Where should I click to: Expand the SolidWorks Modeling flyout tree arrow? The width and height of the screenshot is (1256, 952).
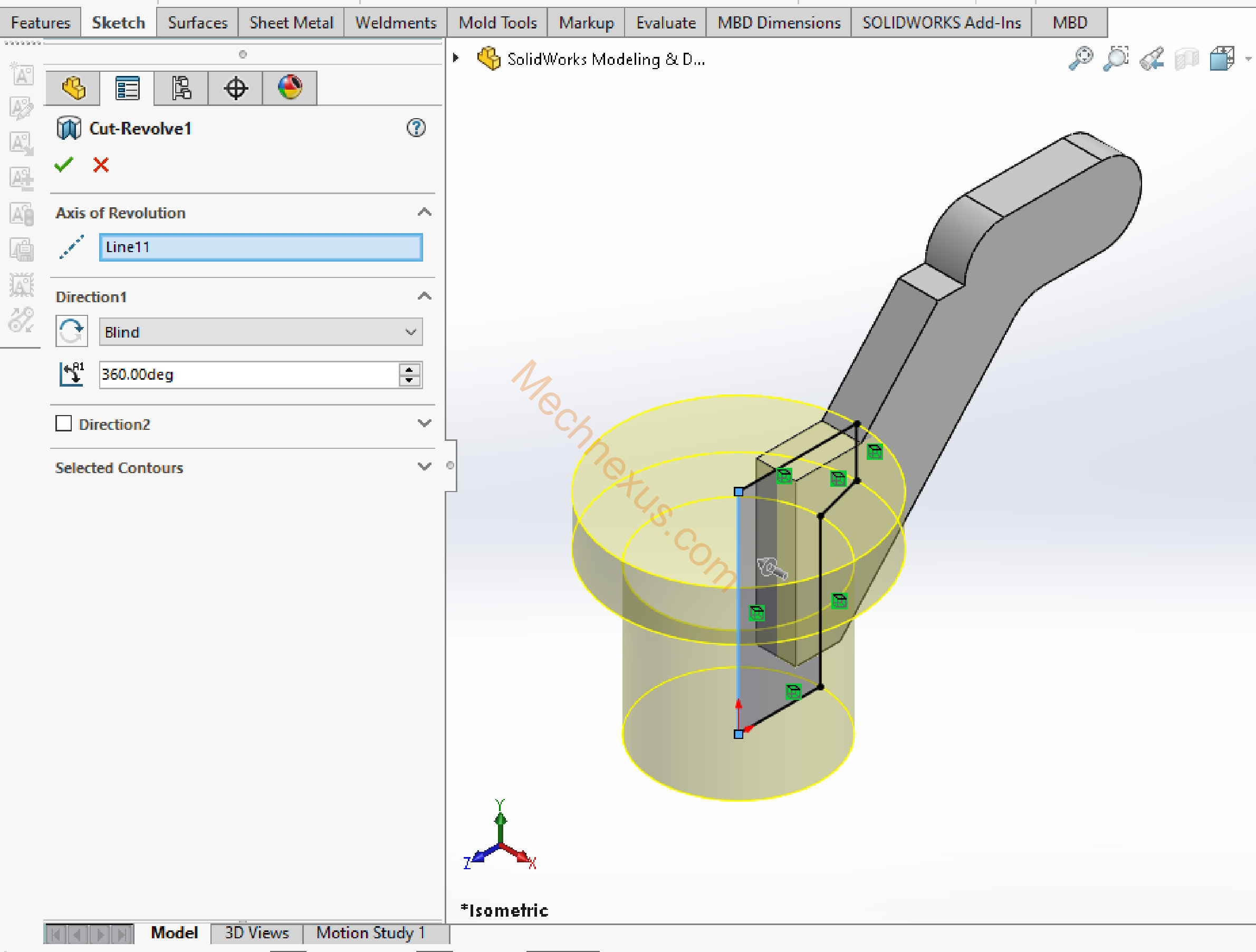coord(455,58)
